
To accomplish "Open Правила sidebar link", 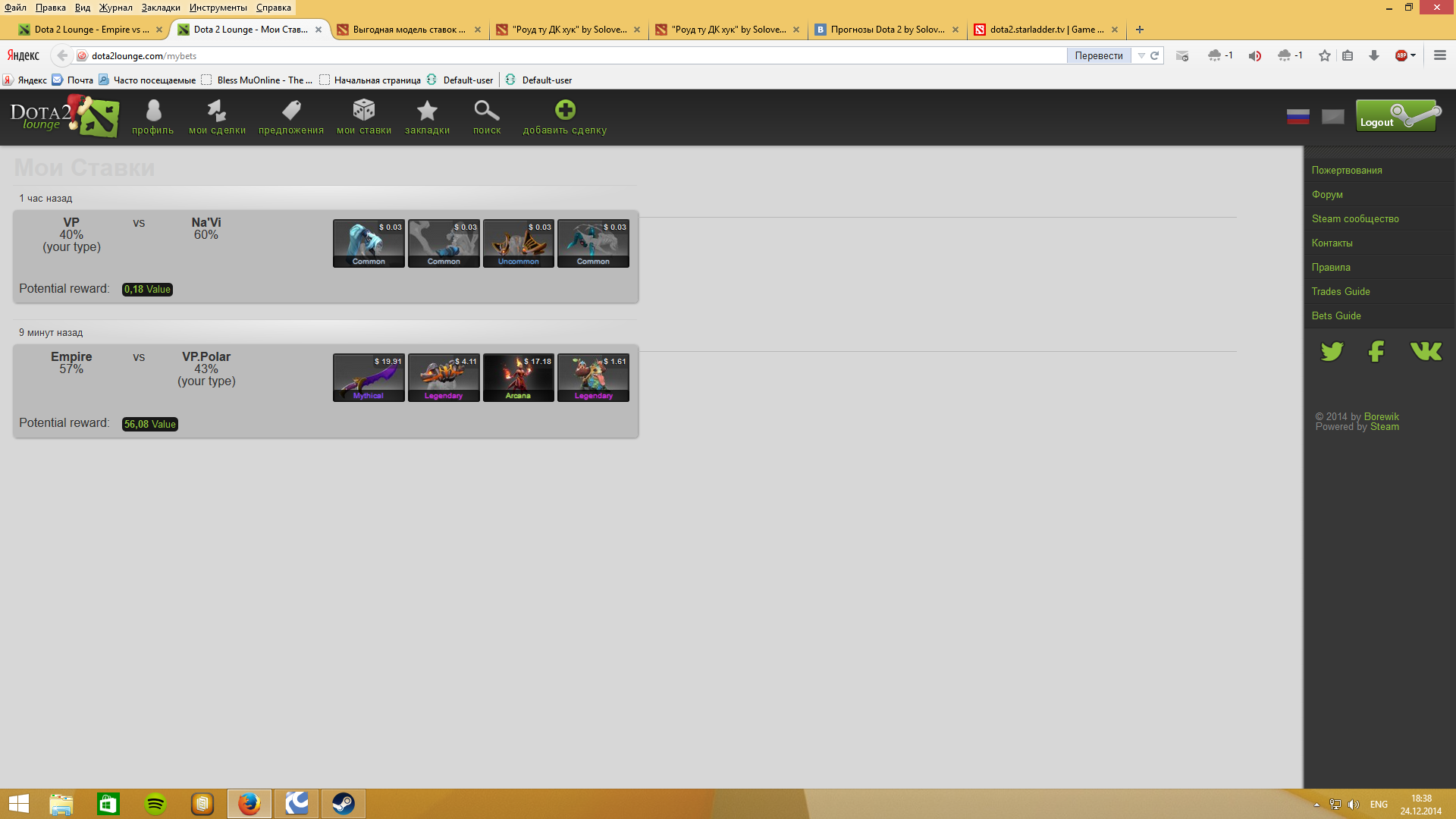I will pyautogui.click(x=1331, y=267).
